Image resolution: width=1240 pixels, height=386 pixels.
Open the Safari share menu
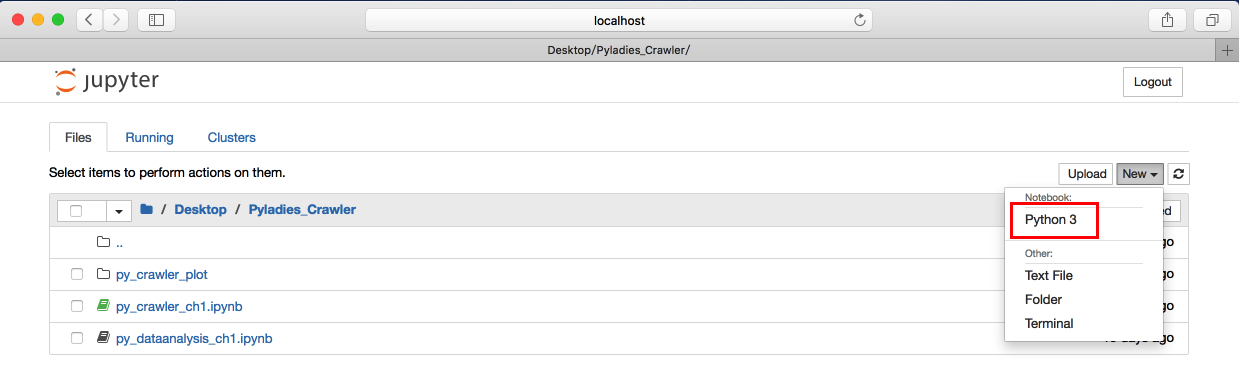[1167, 20]
